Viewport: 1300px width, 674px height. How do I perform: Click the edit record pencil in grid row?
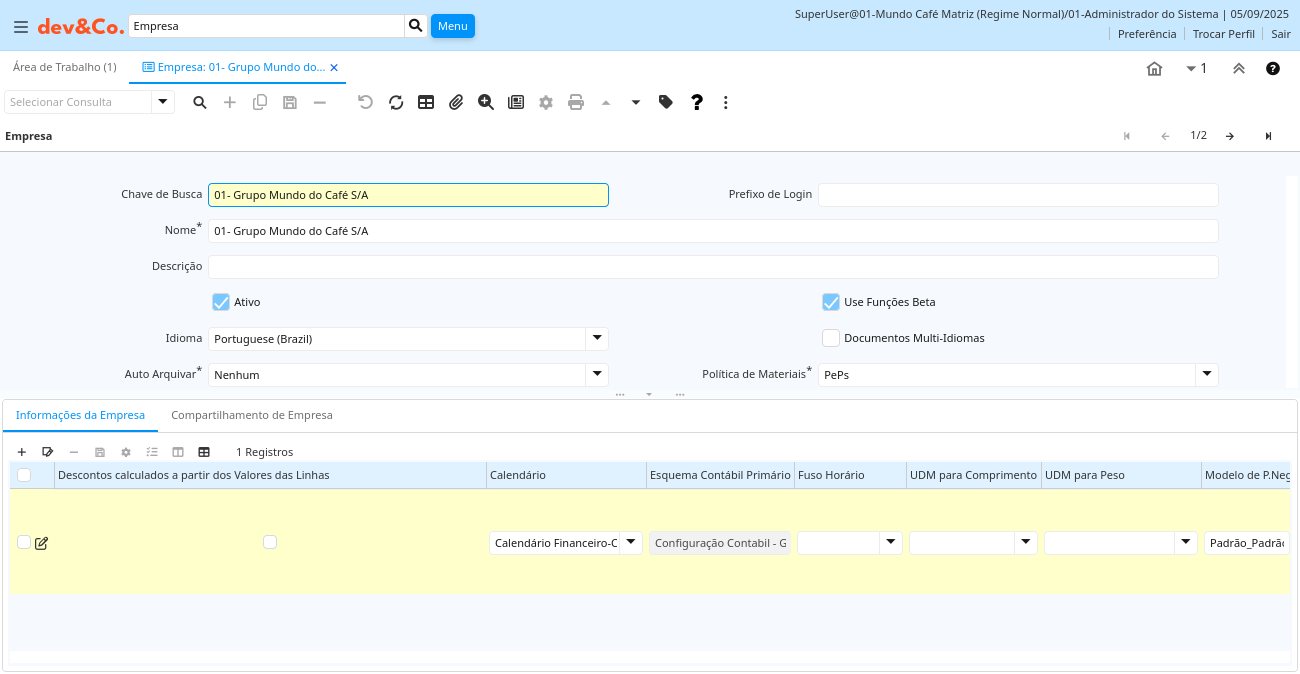click(x=41, y=543)
